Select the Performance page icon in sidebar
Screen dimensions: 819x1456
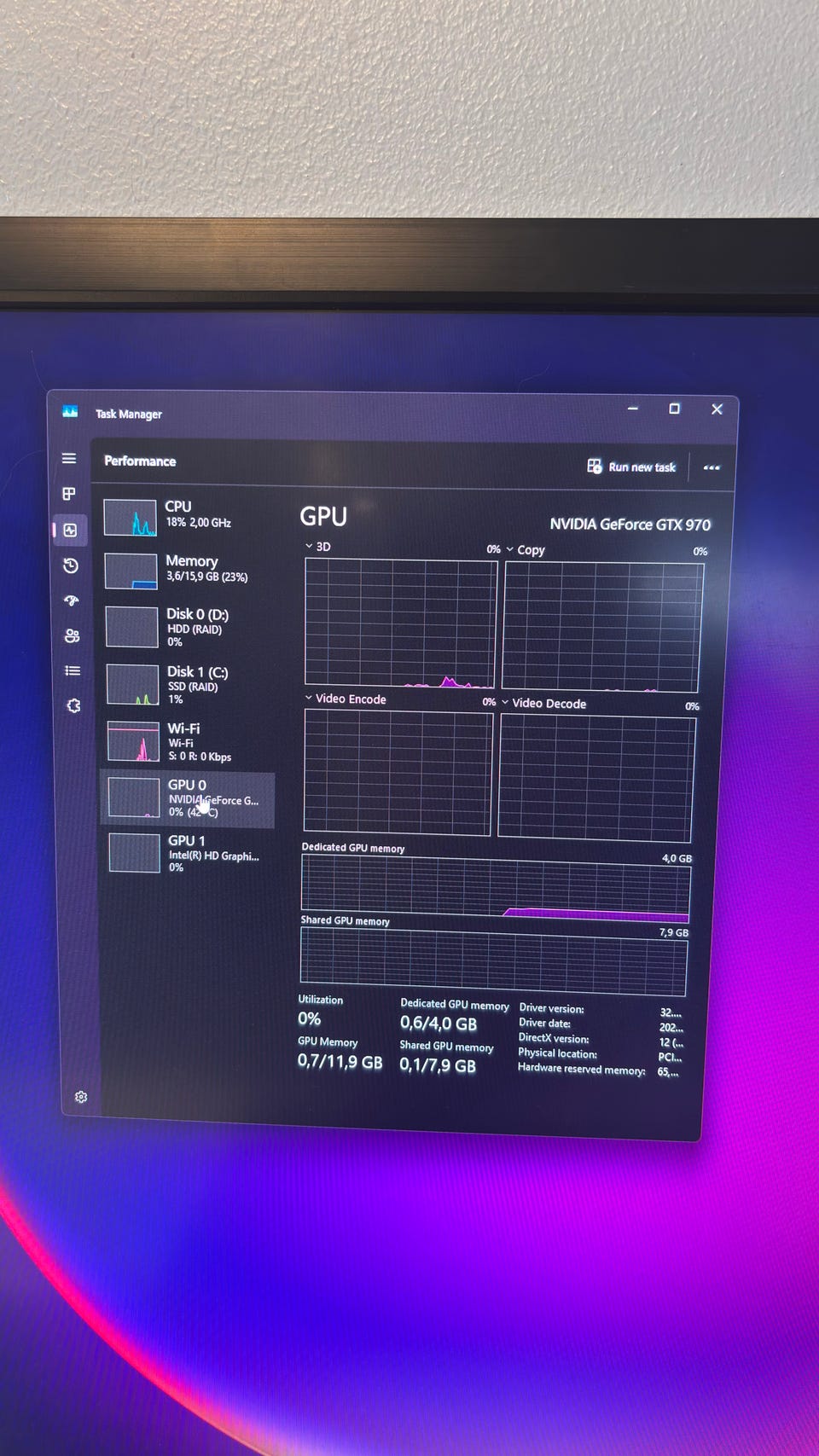[70, 530]
